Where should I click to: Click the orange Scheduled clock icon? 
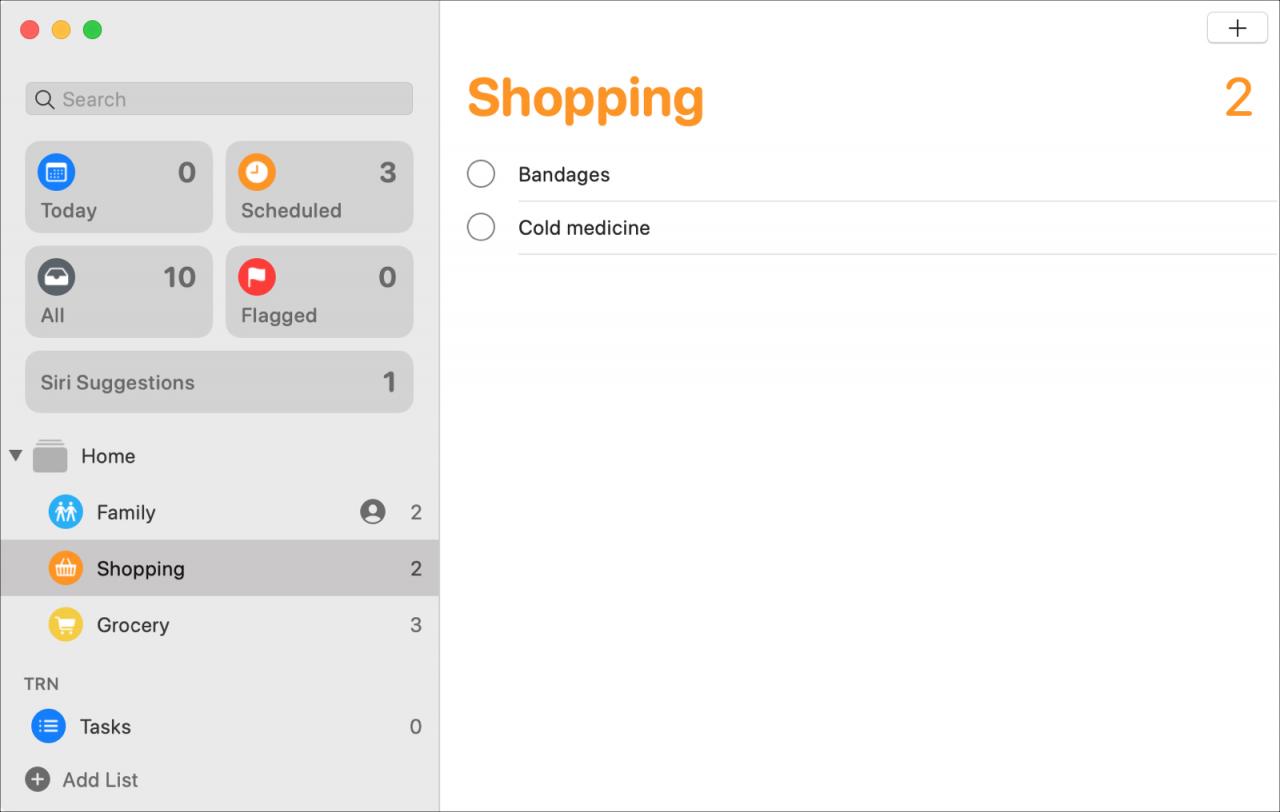tap(256, 172)
